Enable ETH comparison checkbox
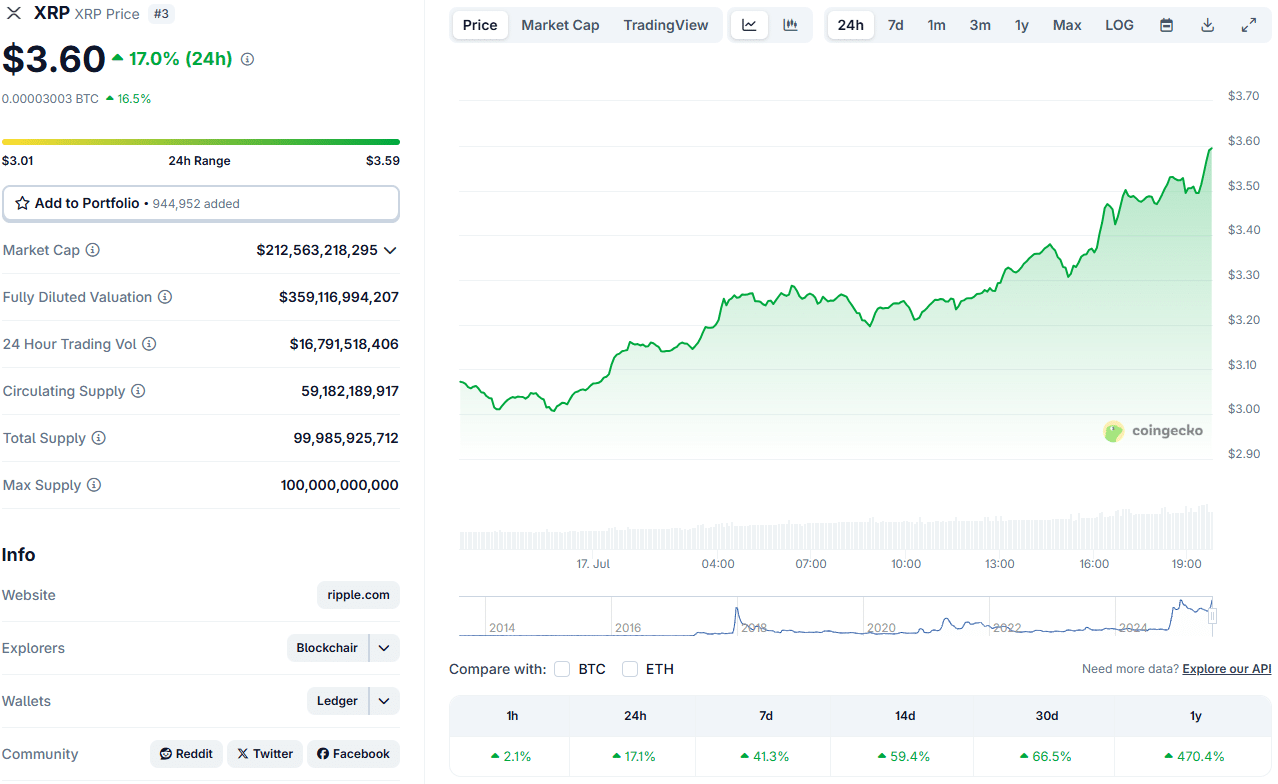This screenshot has width=1278, height=784. pos(628,668)
